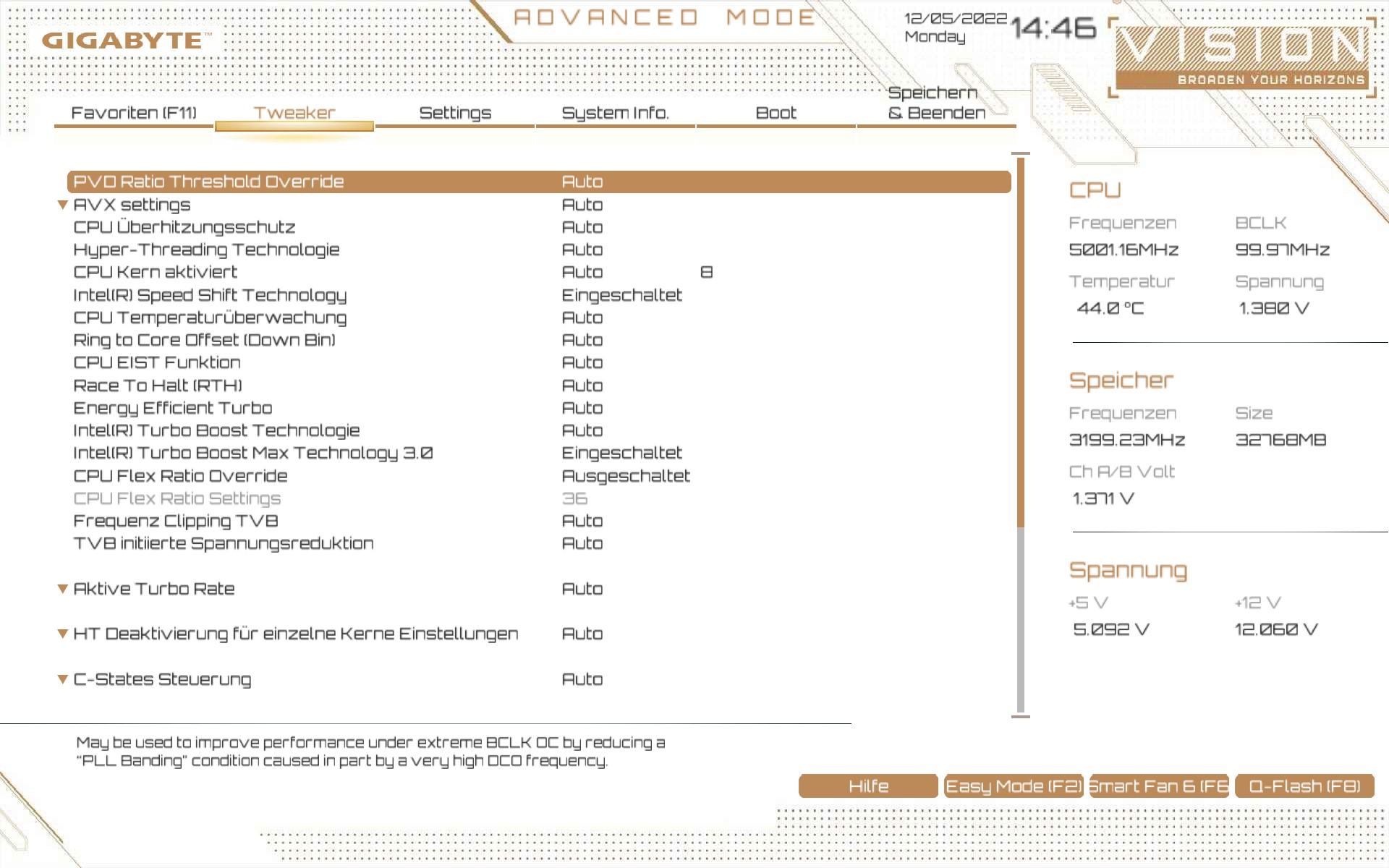
Task: Go to System Info. tab
Action: (616, 113)
